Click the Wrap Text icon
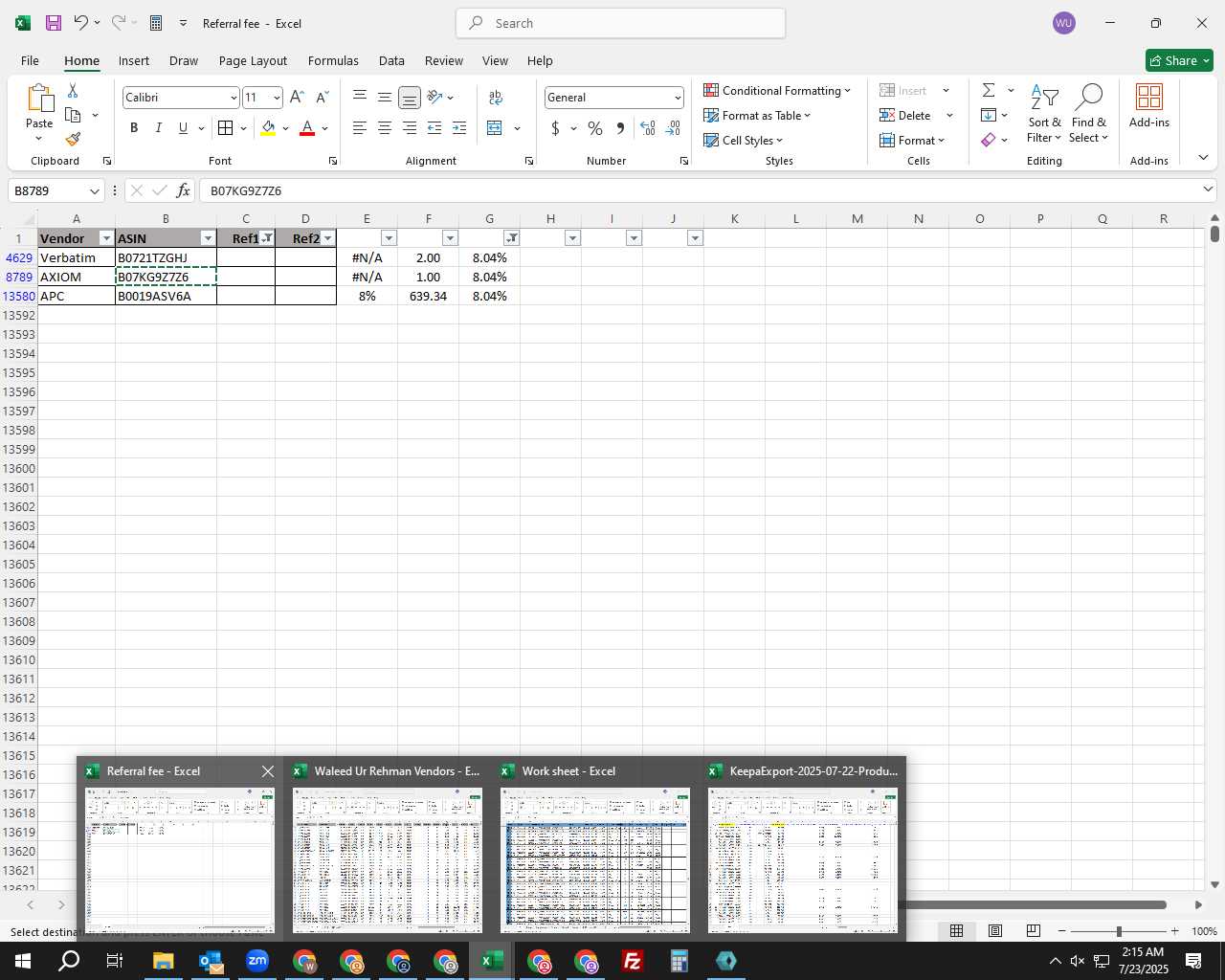This screenshot has height=980, width=1225. (x=496, y=97)
